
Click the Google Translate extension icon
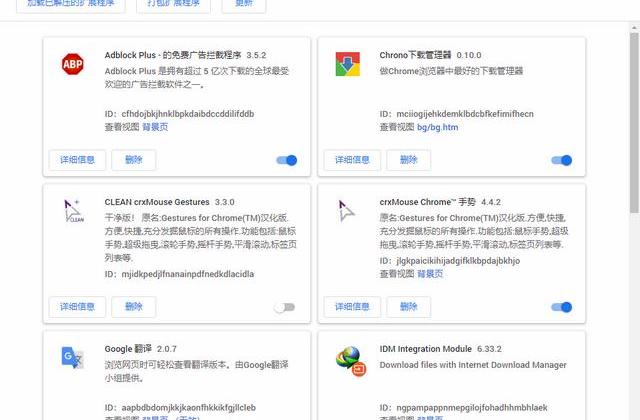click(x=72, y=358)
